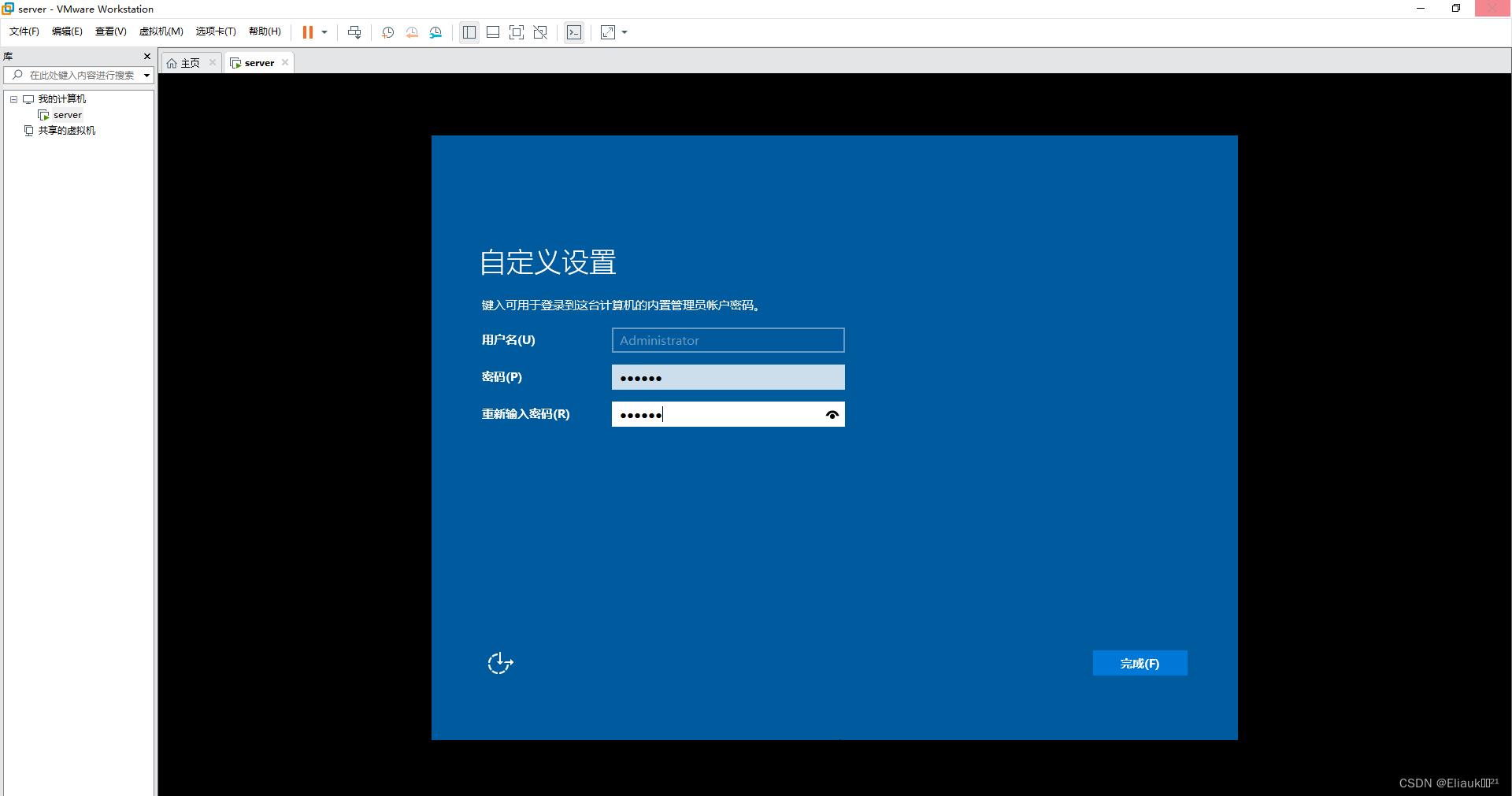Enter full screen mode
The image size is (1512, 796).
[517, 32]
